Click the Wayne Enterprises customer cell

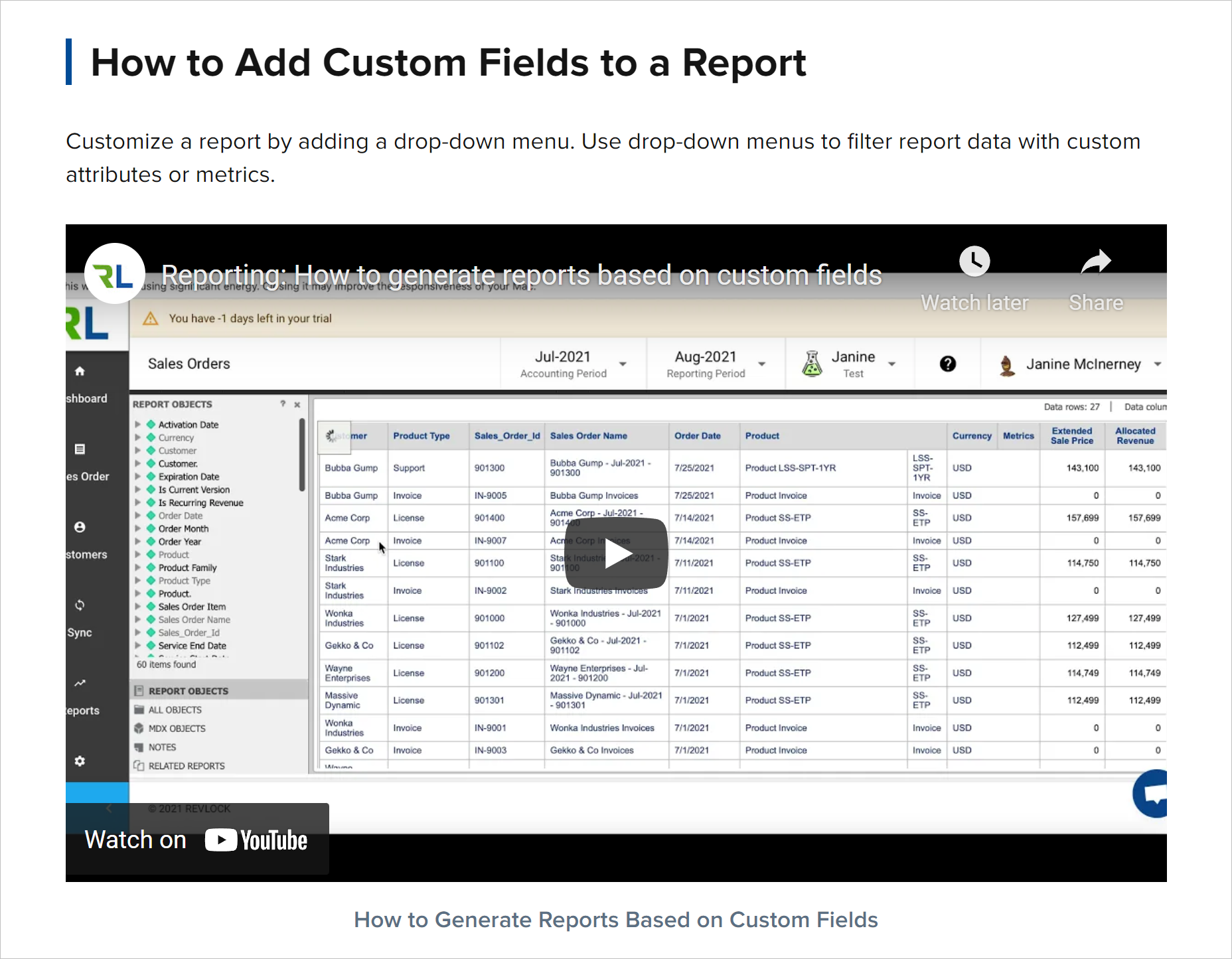[x=353, y=673]
